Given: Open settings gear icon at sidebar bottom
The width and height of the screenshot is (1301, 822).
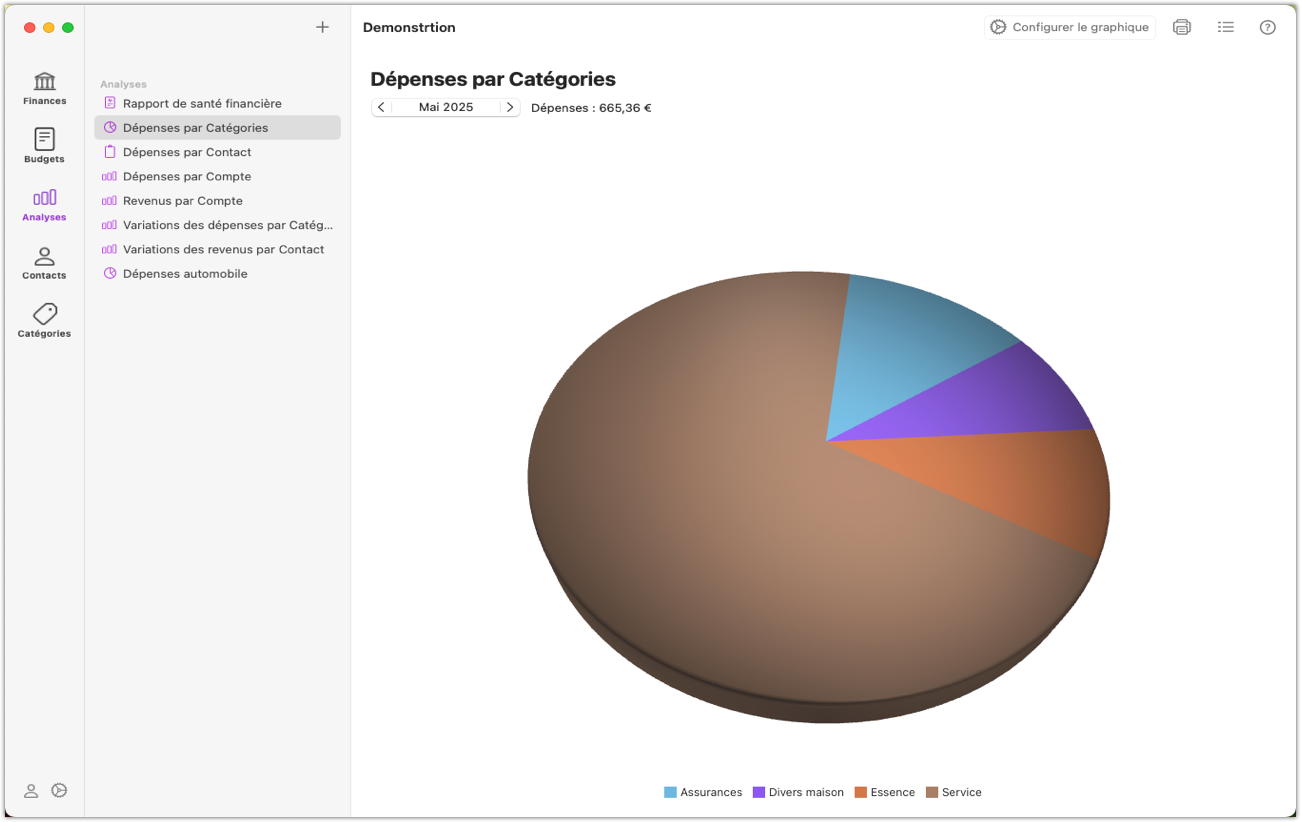Looking at the screenshot, I should click(x=59, y=790).
